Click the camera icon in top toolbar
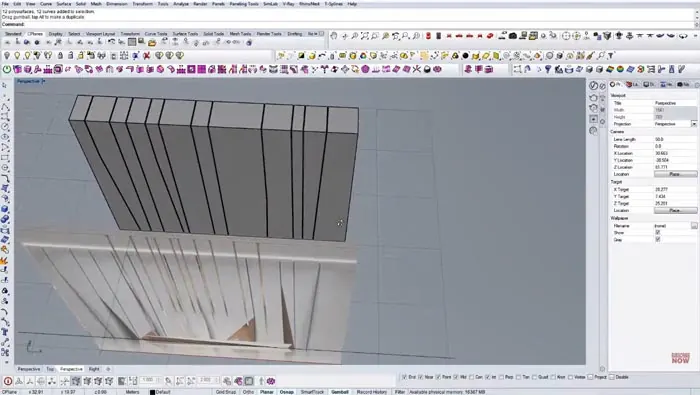This screenshot has height=395, width=700. coord(513,36)
